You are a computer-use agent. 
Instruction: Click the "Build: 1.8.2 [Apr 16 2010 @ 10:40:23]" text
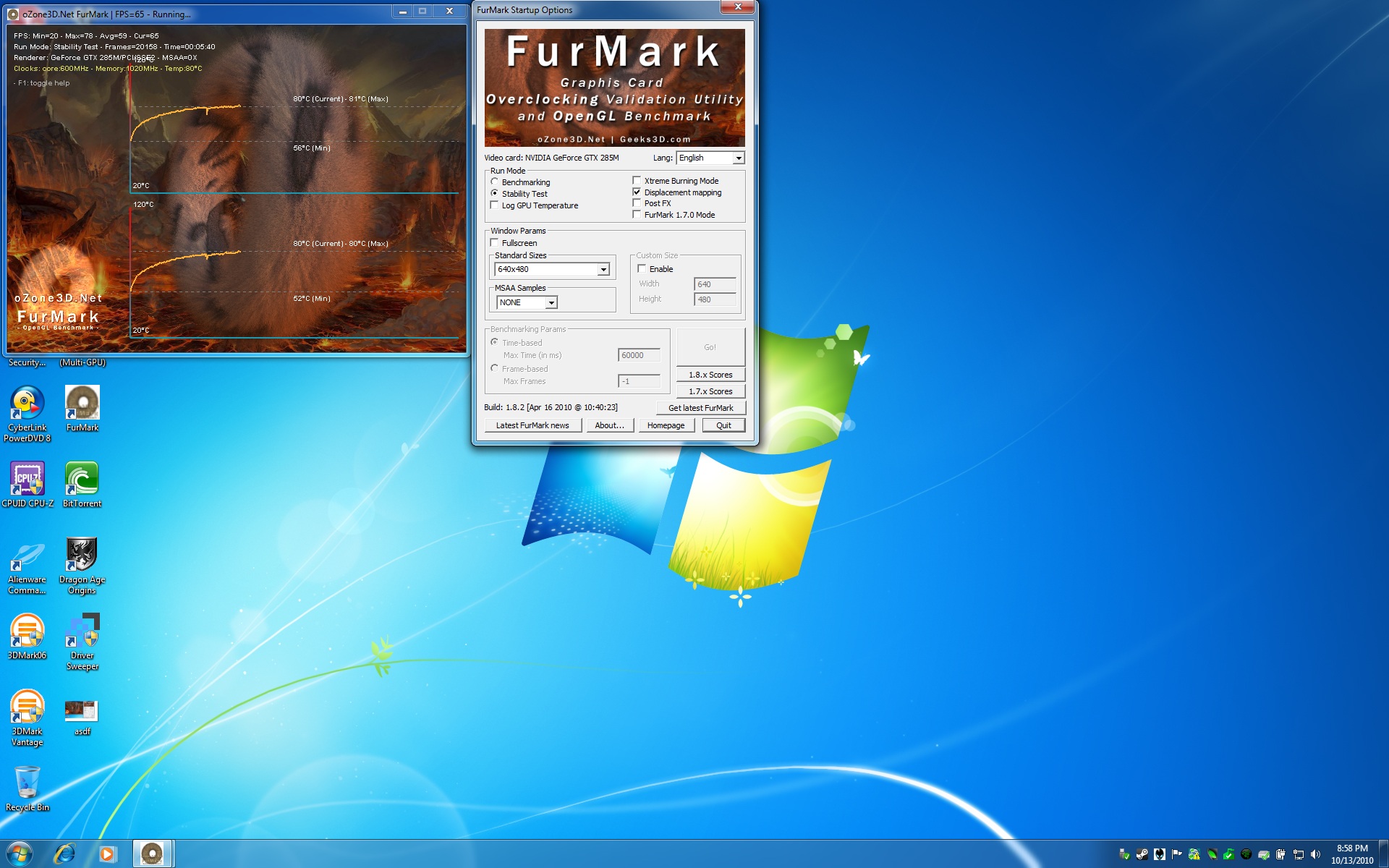[551, 407]
